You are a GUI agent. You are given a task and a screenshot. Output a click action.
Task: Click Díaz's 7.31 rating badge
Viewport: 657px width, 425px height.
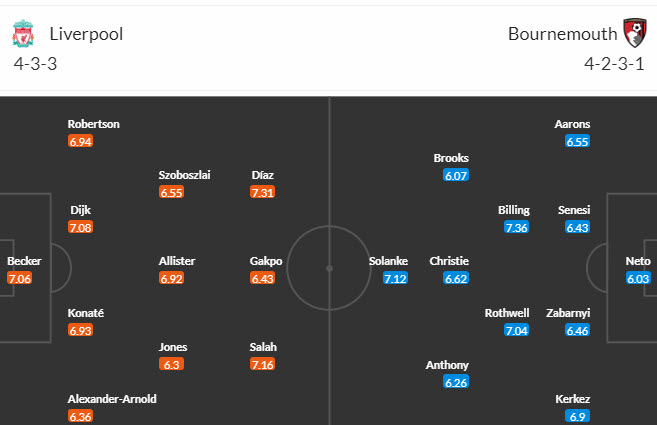[x=263, y=192]
